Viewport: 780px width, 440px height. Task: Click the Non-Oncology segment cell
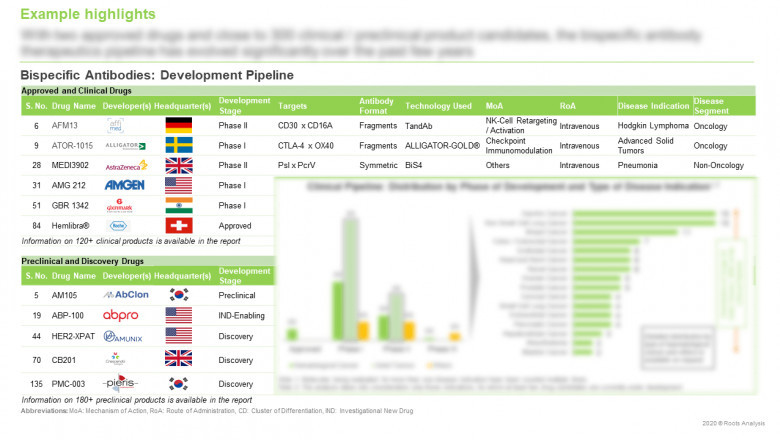719,165
